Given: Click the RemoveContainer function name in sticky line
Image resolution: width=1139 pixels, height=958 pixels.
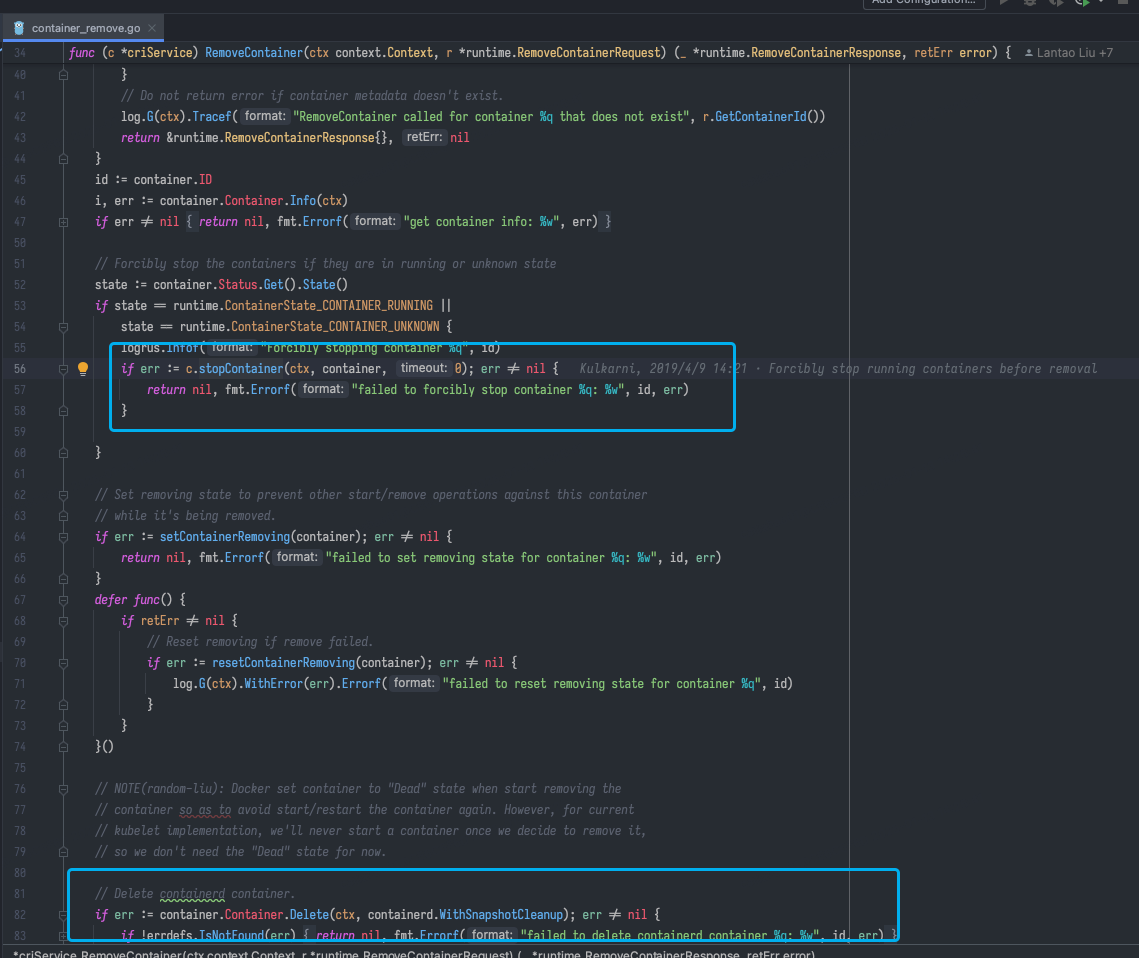Looking at the screenshot, I should (254, 53).
